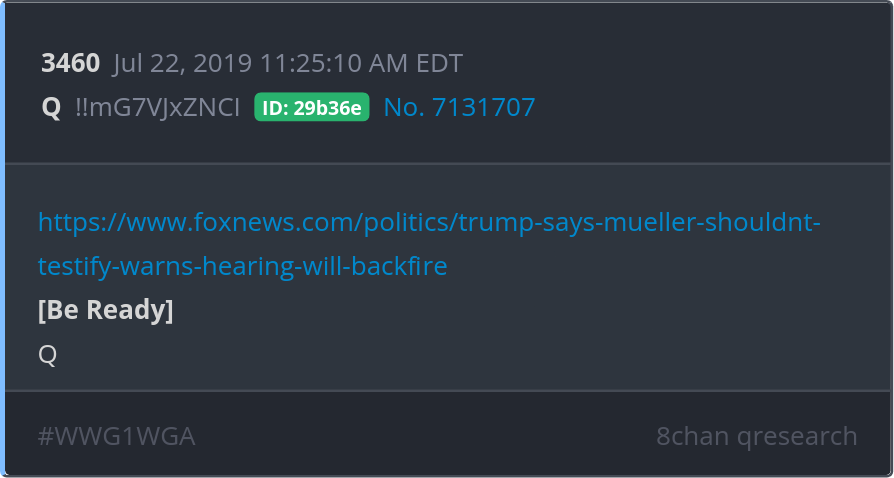Open the foxnews.com politics article link
The image size is (894, 478).
point(429,222)
